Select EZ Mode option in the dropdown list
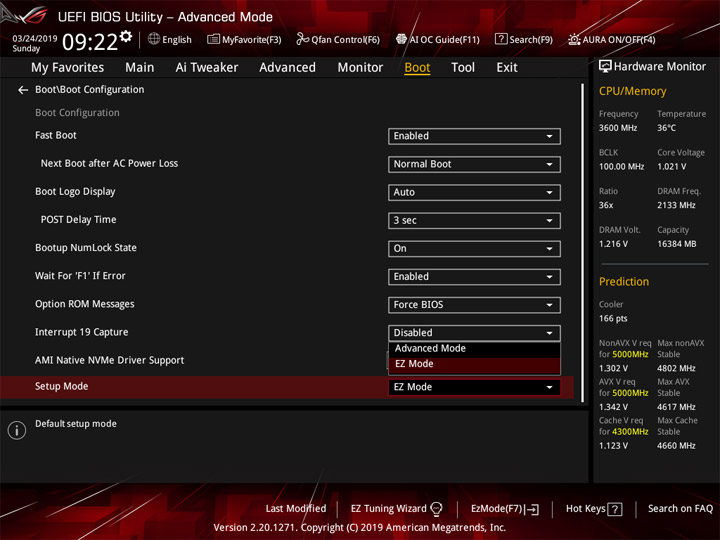 474,364
